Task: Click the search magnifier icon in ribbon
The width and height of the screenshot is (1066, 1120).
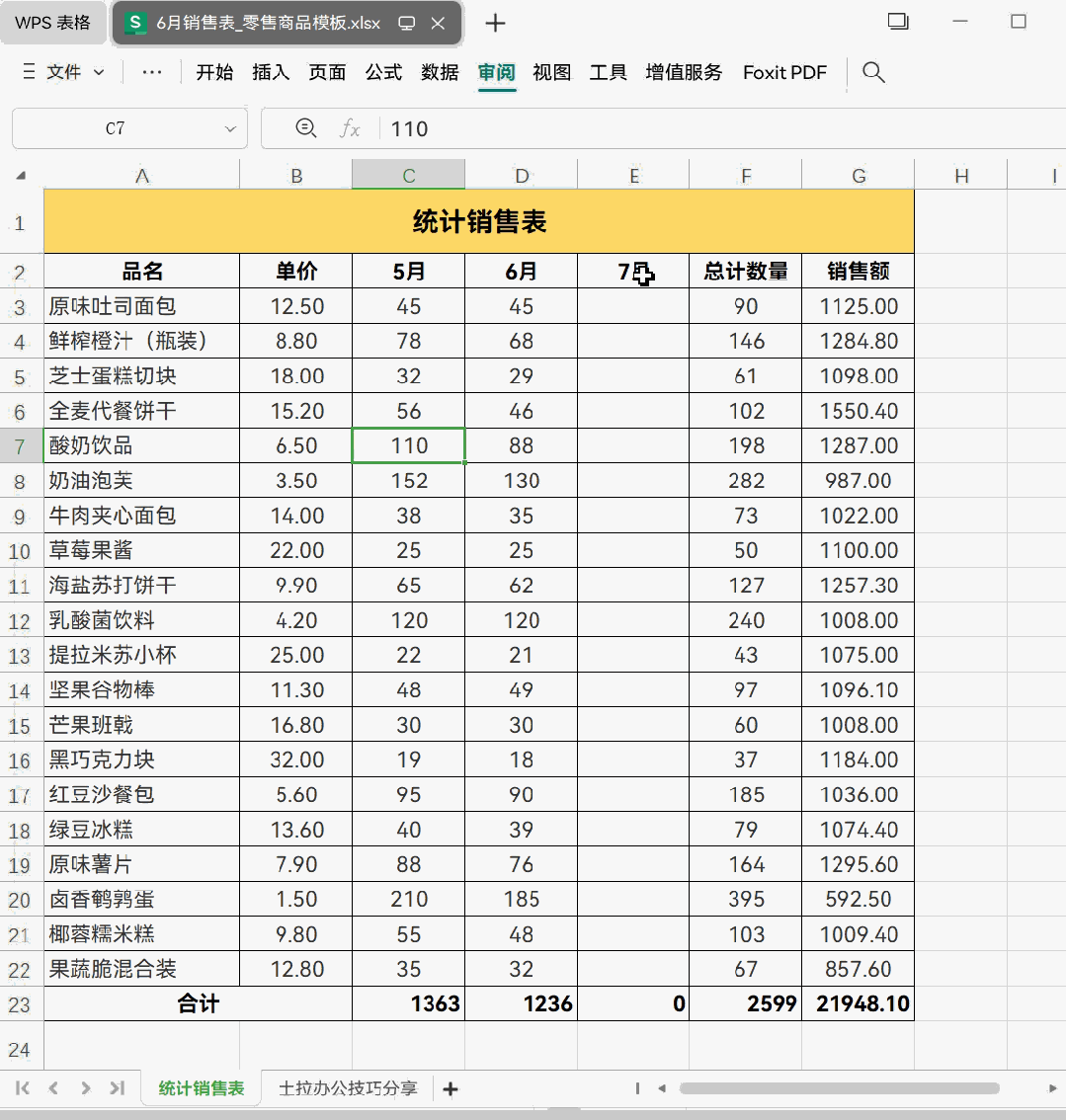Action: click(x=873, y=72)
